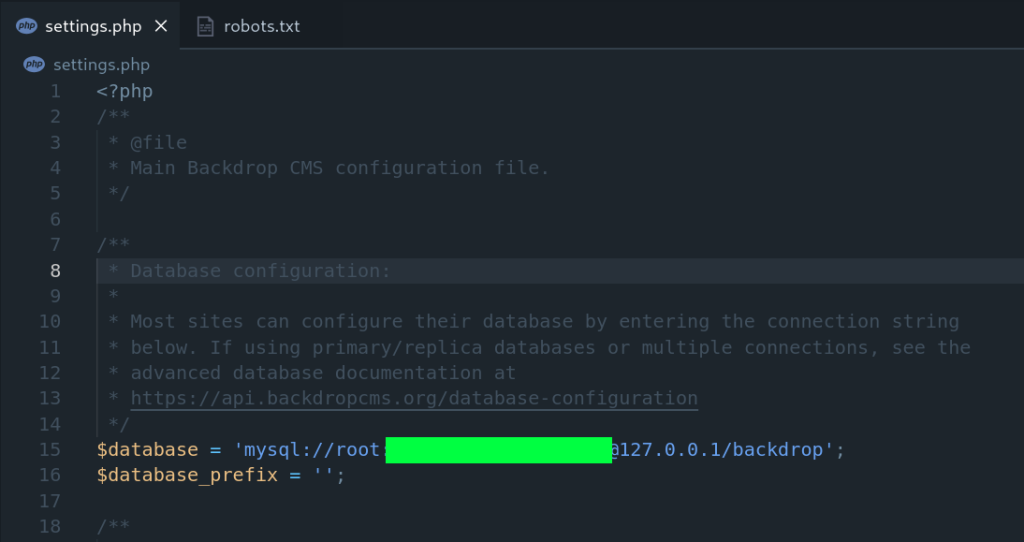Click the 127.0.0.1/backdrop host text
1024x542 pixels.
[x=721, y=449]
